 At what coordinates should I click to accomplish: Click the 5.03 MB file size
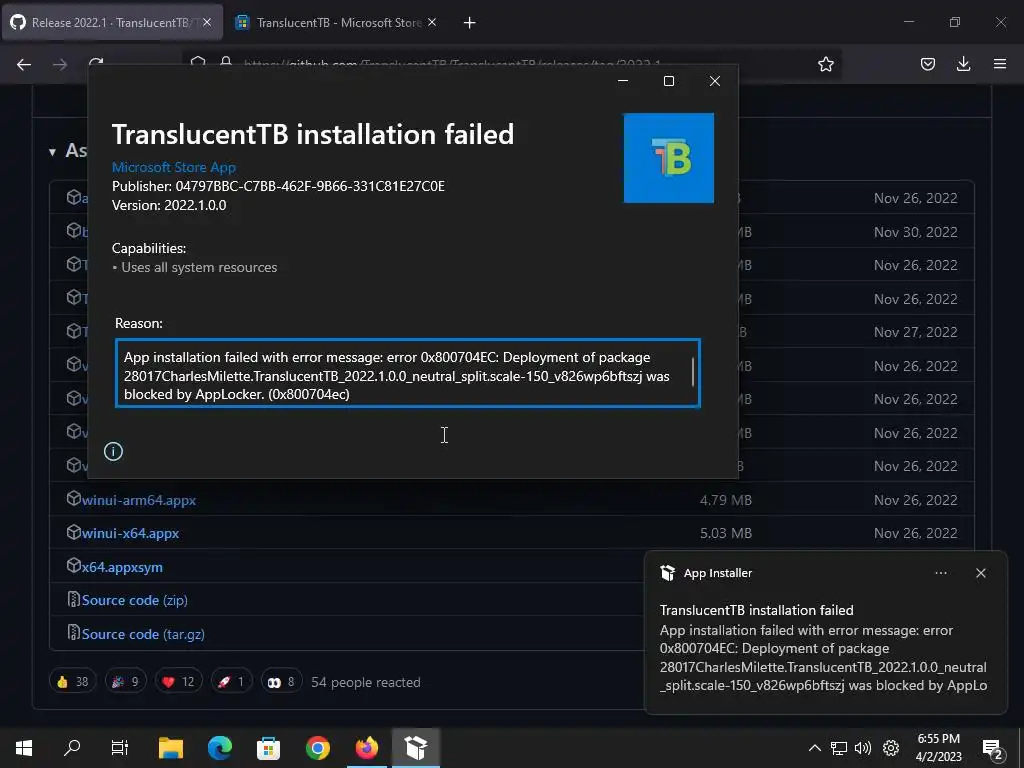tap(726, 534)
